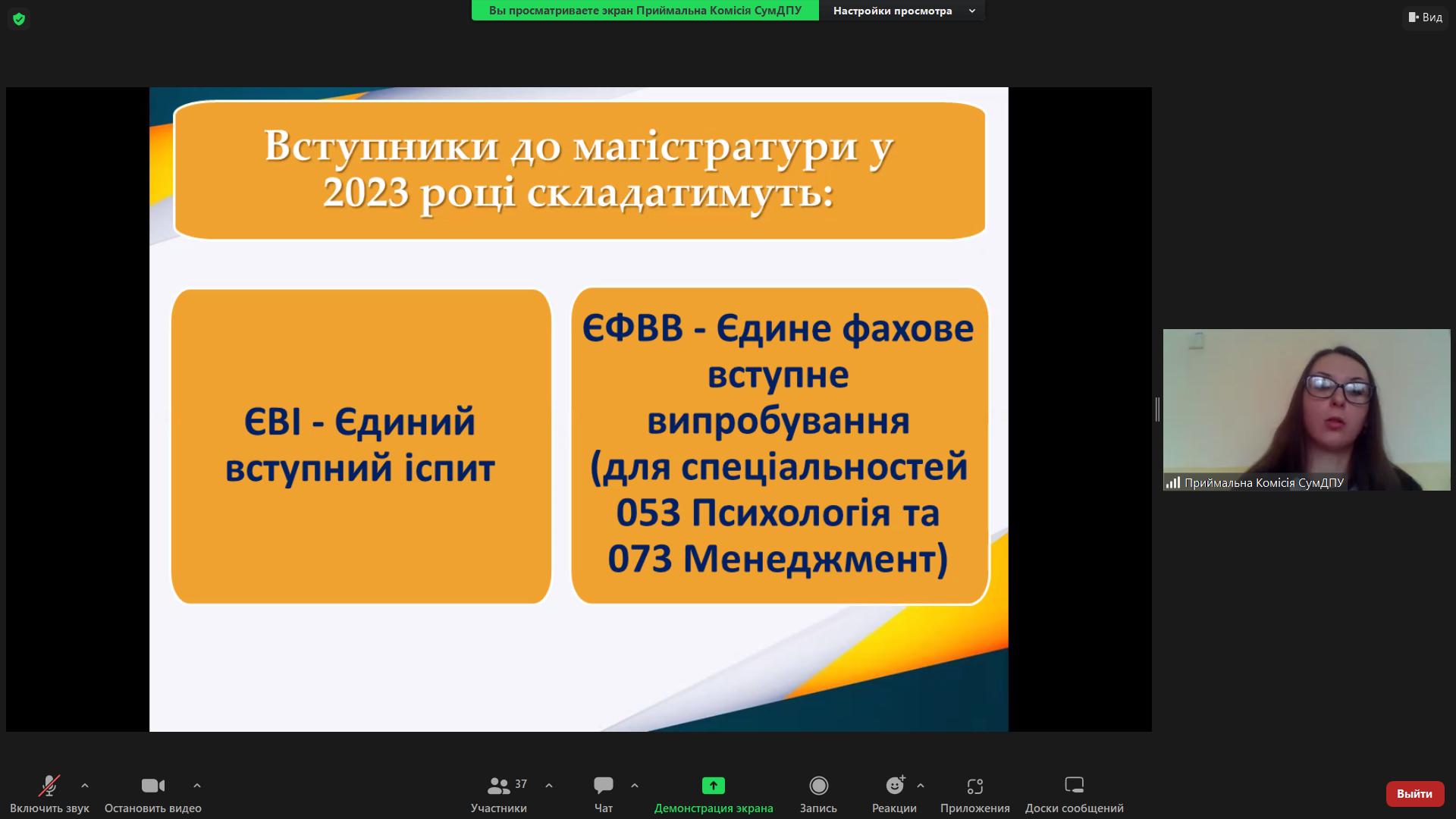The image size is (1456, 819).
Task: Open the Whiteboards icon
Action: [1074, 786]
